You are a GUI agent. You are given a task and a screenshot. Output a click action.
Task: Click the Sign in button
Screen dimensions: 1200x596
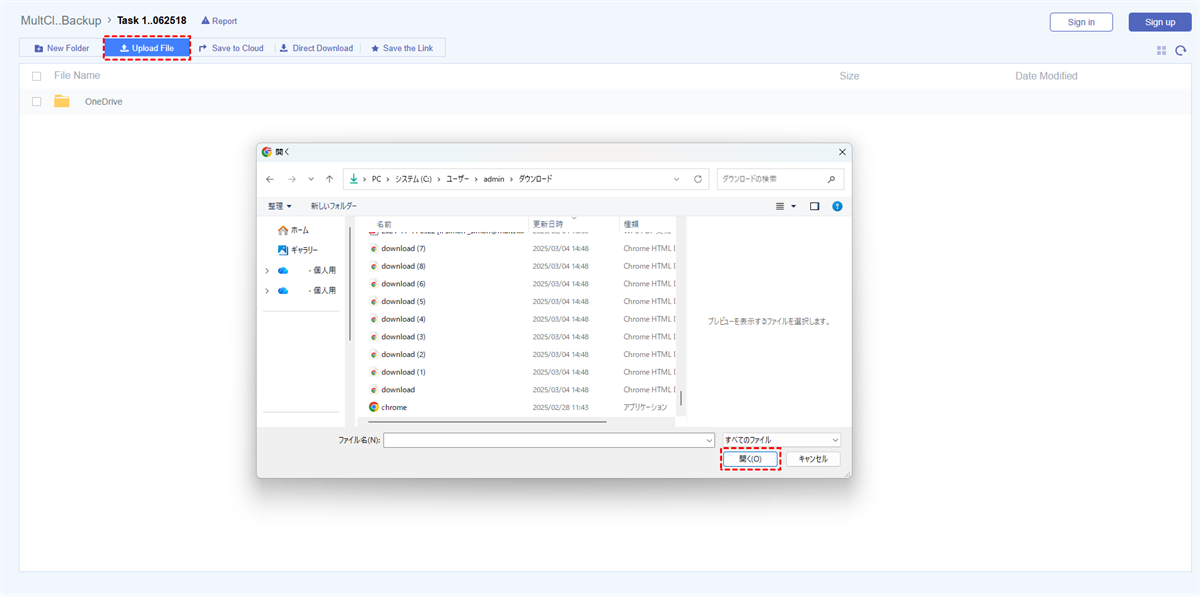pos(1081,22)
